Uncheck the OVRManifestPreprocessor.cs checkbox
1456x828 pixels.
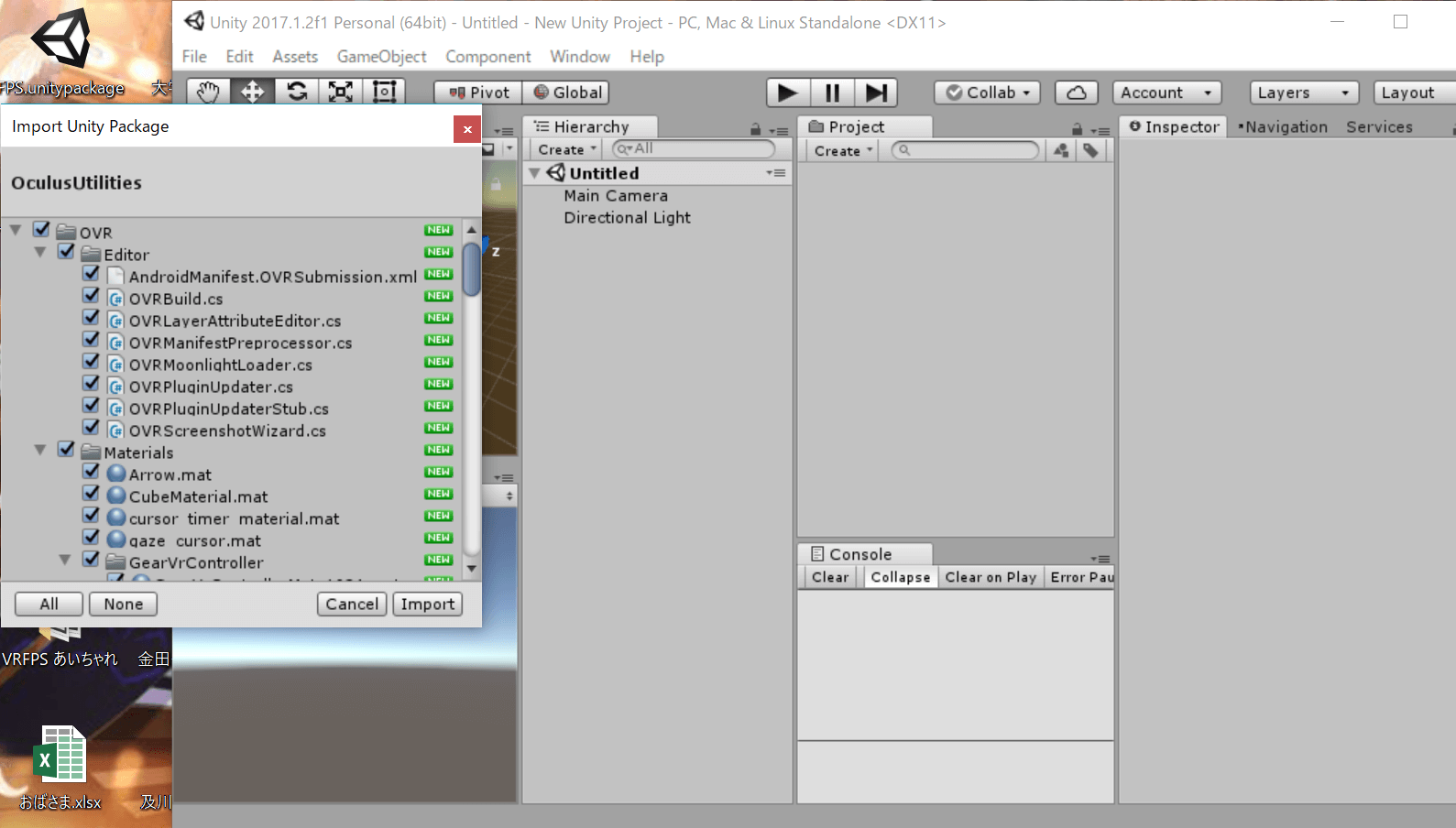pos(91,339)
